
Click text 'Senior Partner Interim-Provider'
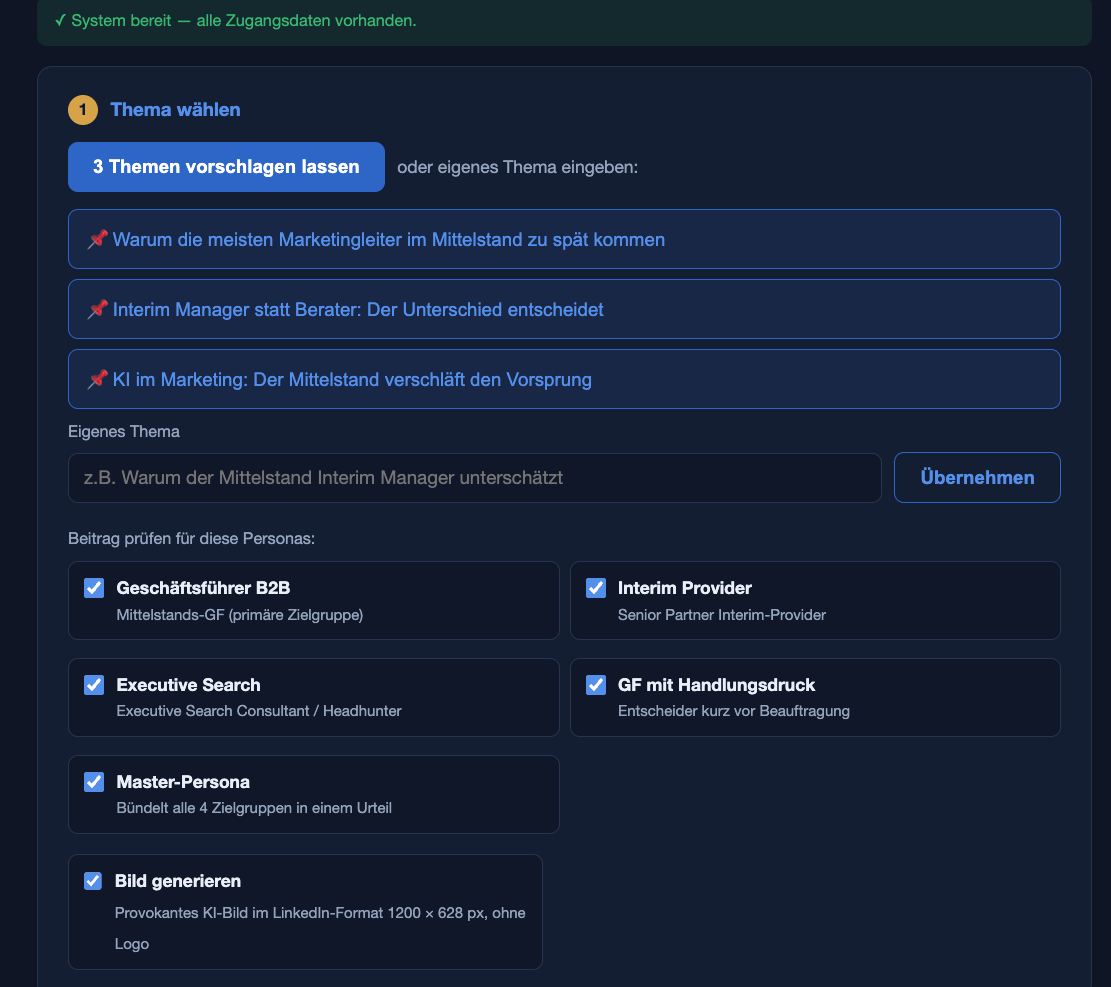coord(722,615)
